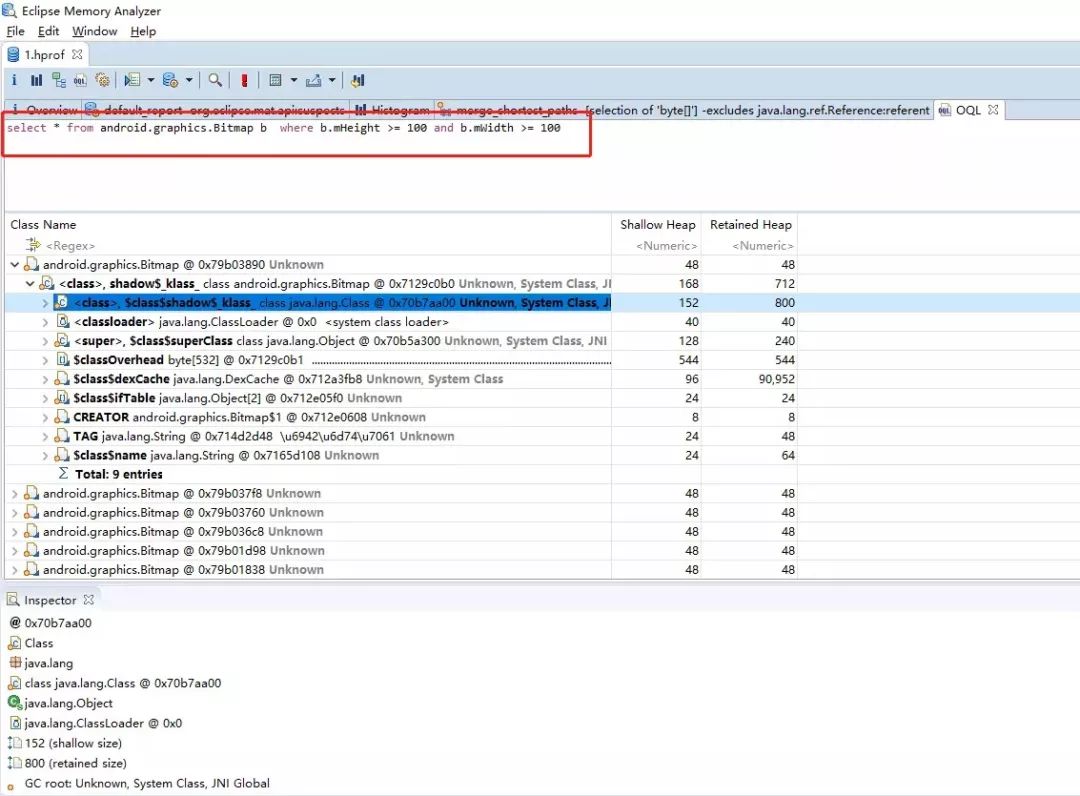Switch to the Histogram tab
The width and height of the screenshot is (1080, 796).
coord(393,110)
